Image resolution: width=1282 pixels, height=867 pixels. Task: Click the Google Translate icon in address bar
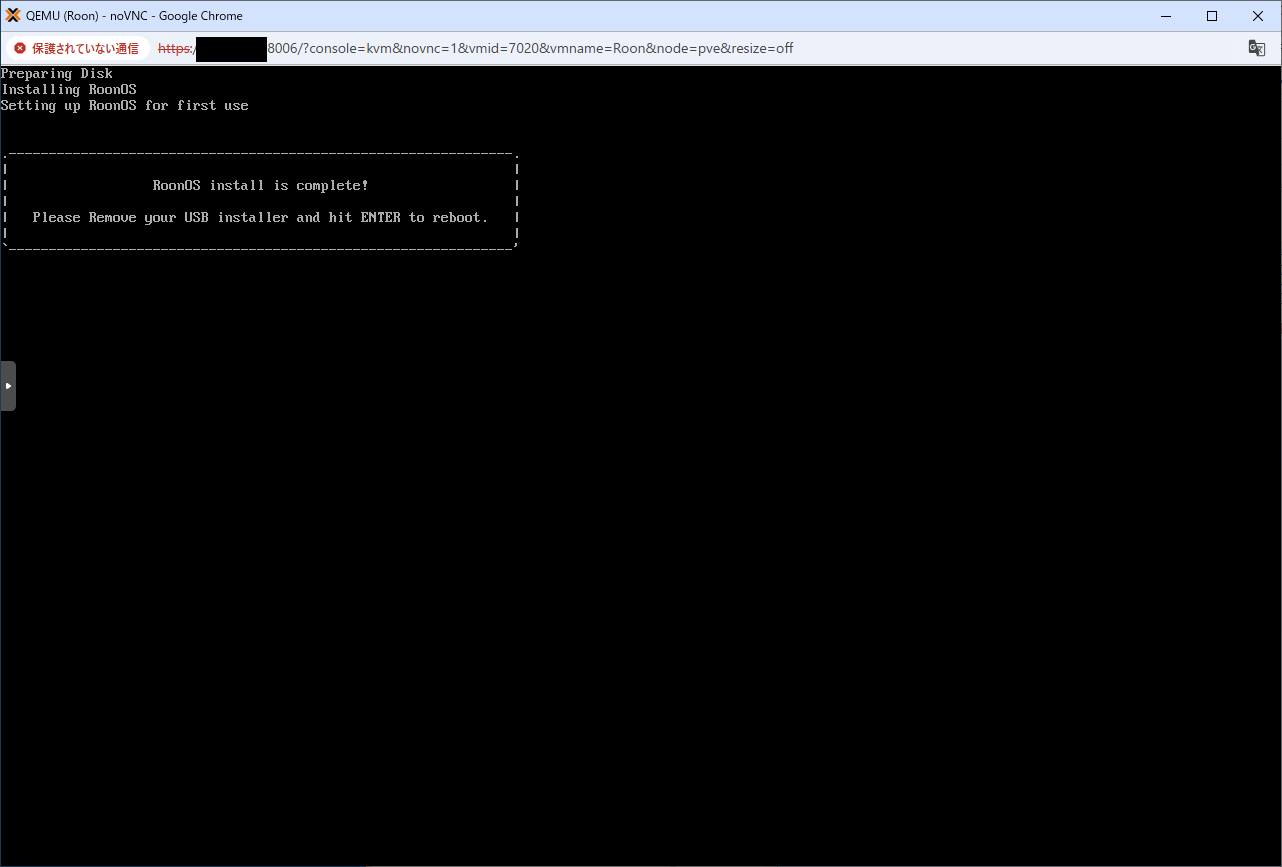click(1256, 48)
